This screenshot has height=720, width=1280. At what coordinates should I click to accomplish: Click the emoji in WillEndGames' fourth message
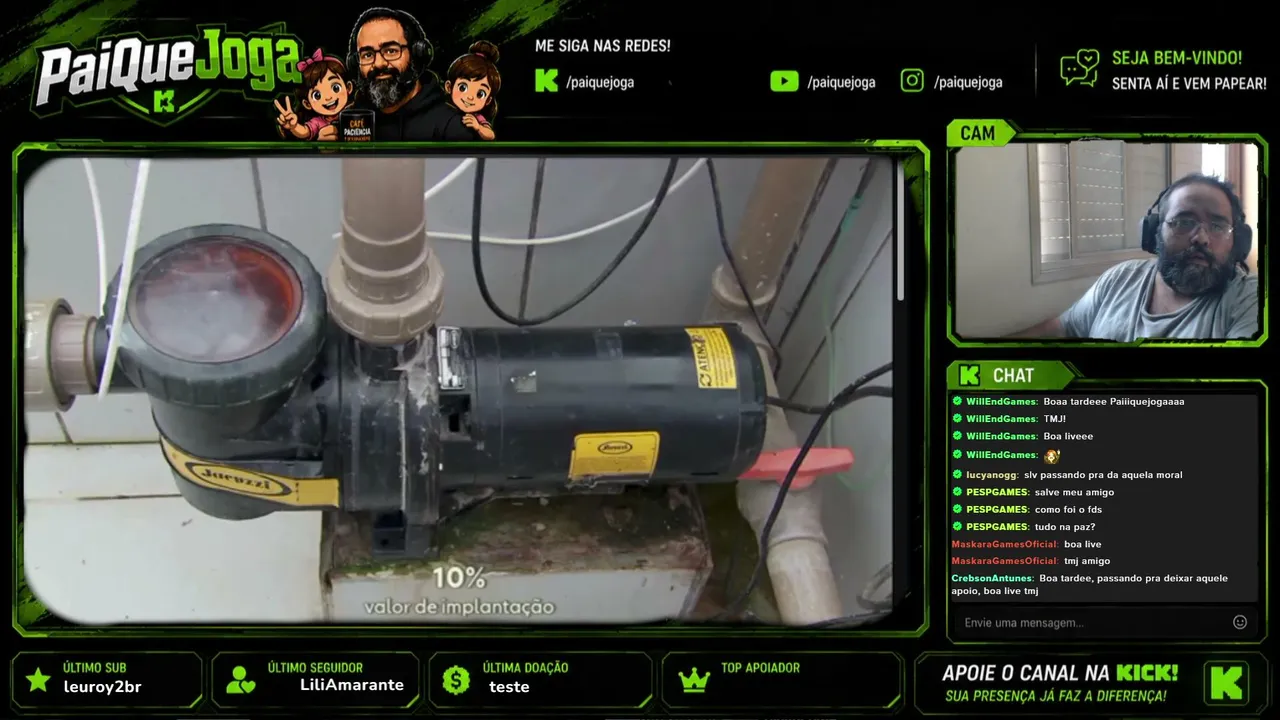point(1051,455)
